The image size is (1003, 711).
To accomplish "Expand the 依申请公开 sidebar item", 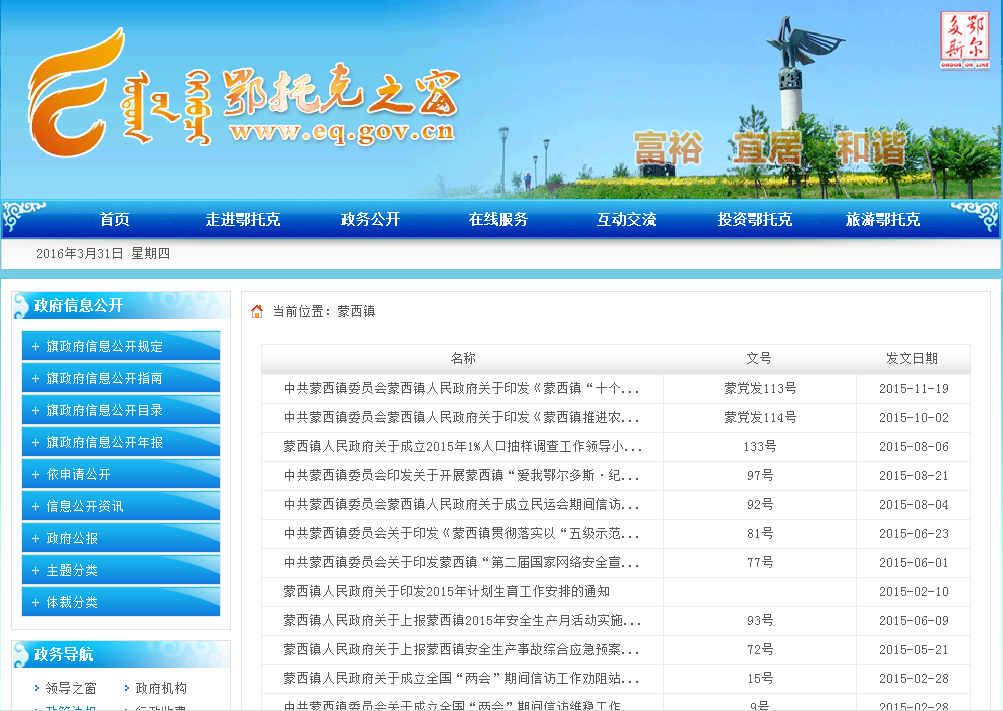I will (x=121, y=474).
